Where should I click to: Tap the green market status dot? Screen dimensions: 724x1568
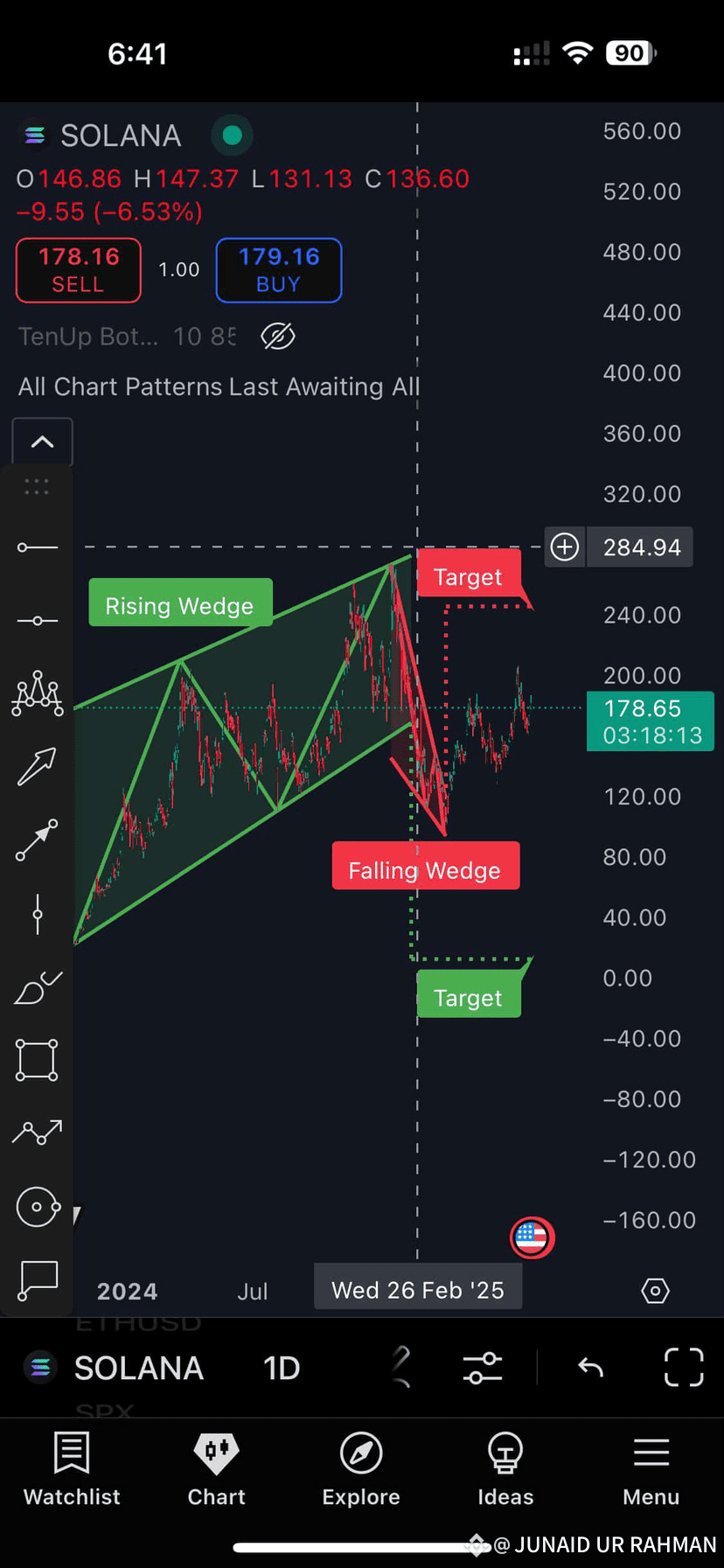pyautogui.click(x=232, y=135)
